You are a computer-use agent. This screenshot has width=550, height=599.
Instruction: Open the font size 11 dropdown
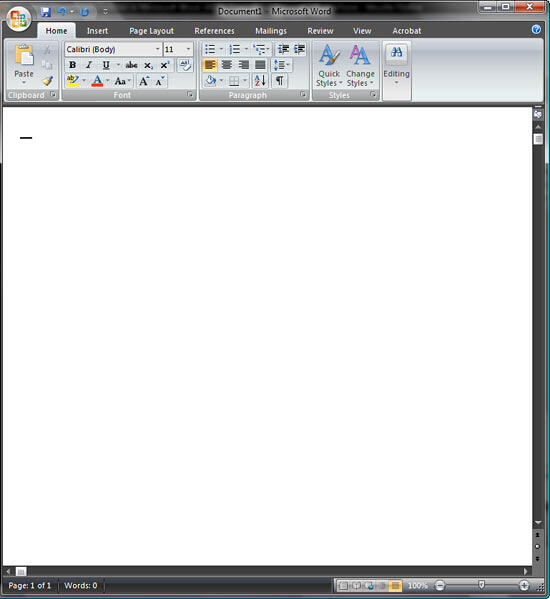pyautogui.click(x=188, y=49)
